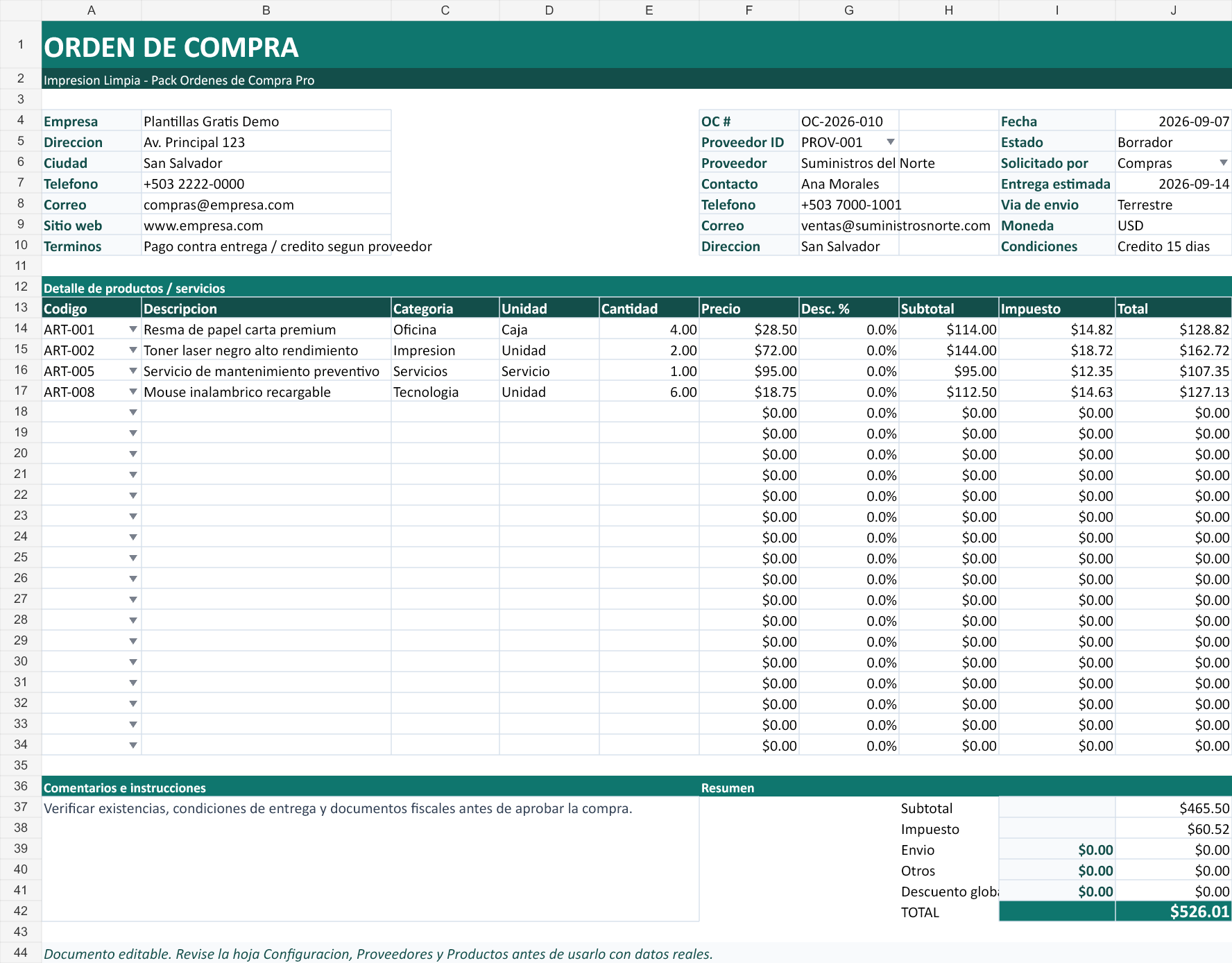Open the Solicitado por Compras dropdown
This screenshot has height=963, width=1232.
[x=1223, y=163]
